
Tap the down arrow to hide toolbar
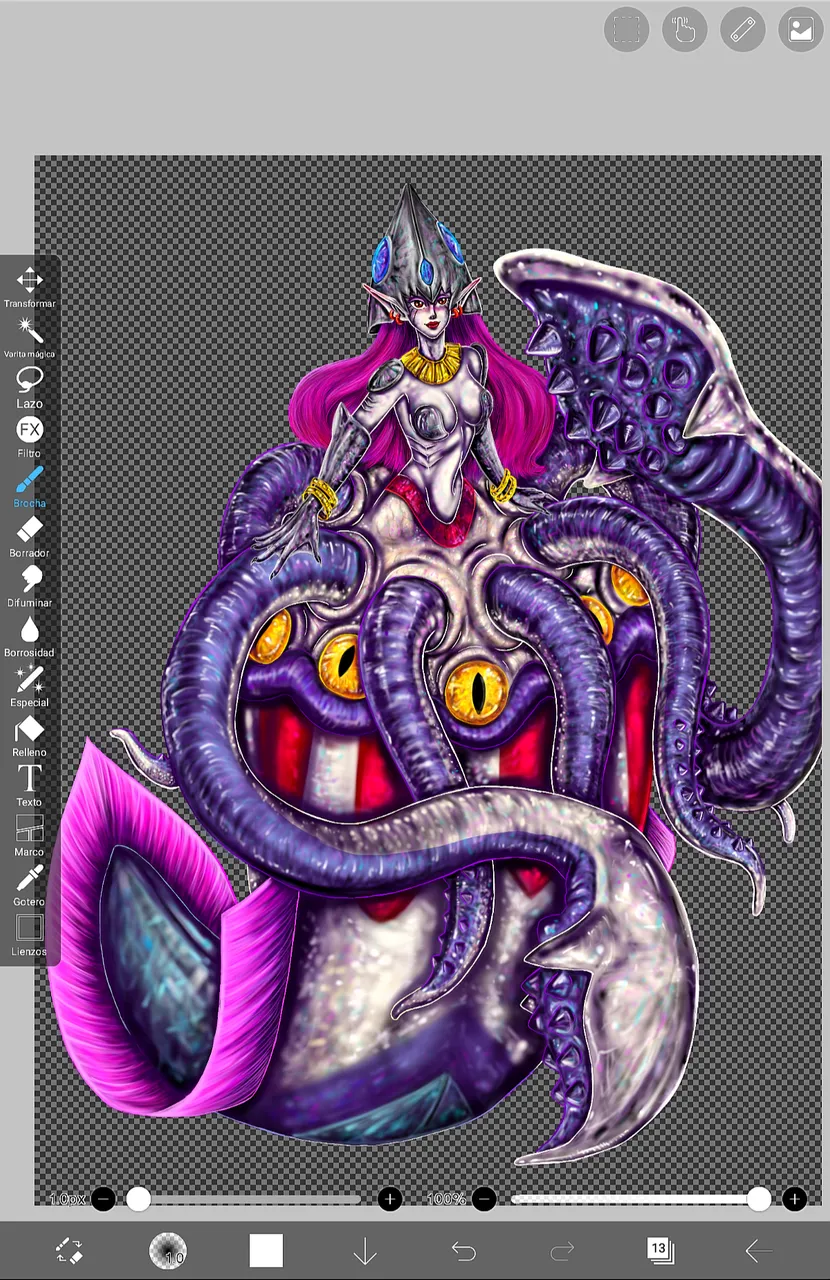pyautogui.click(x=364, y=1250)
